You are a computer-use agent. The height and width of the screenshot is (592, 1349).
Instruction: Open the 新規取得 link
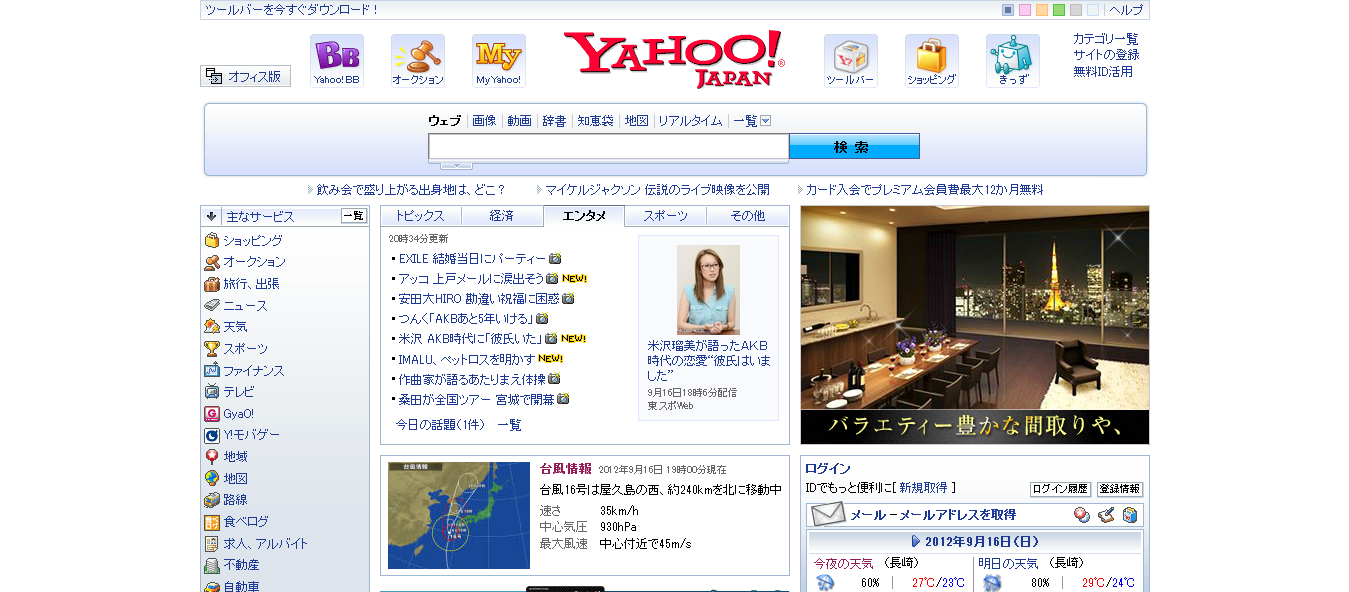click(923, 488)
